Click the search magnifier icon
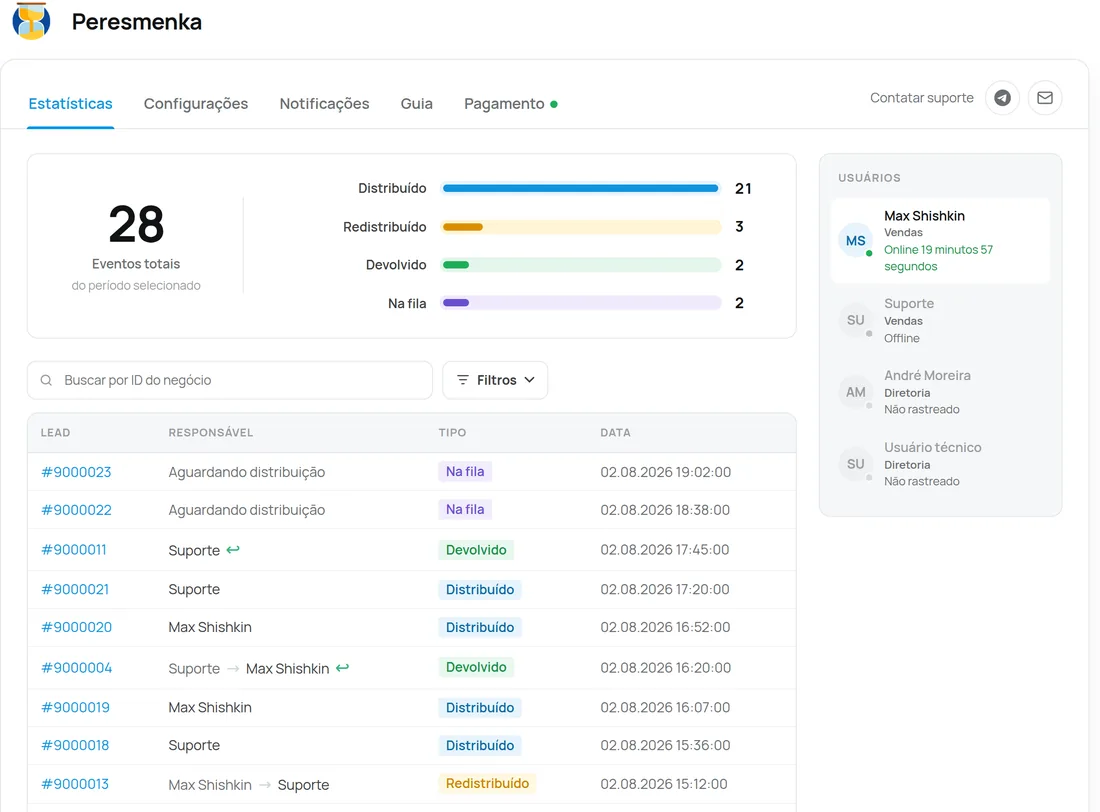The image size is (1100, 812). (x=46, y=380)
